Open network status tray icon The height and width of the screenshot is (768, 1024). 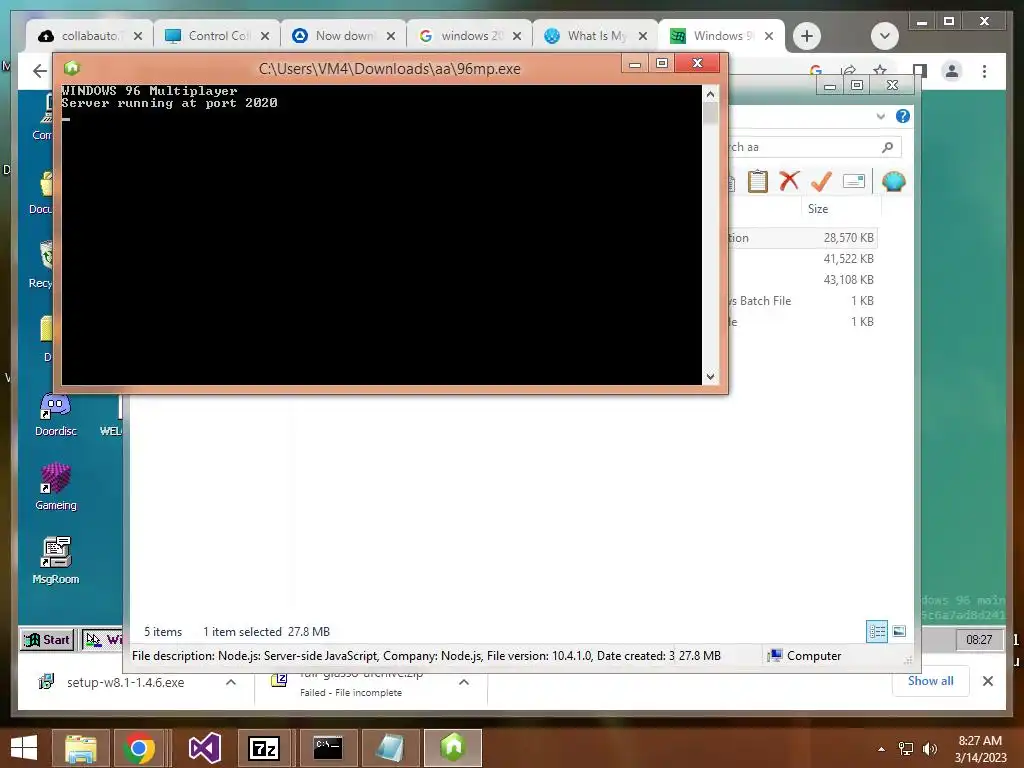point(906,749)
